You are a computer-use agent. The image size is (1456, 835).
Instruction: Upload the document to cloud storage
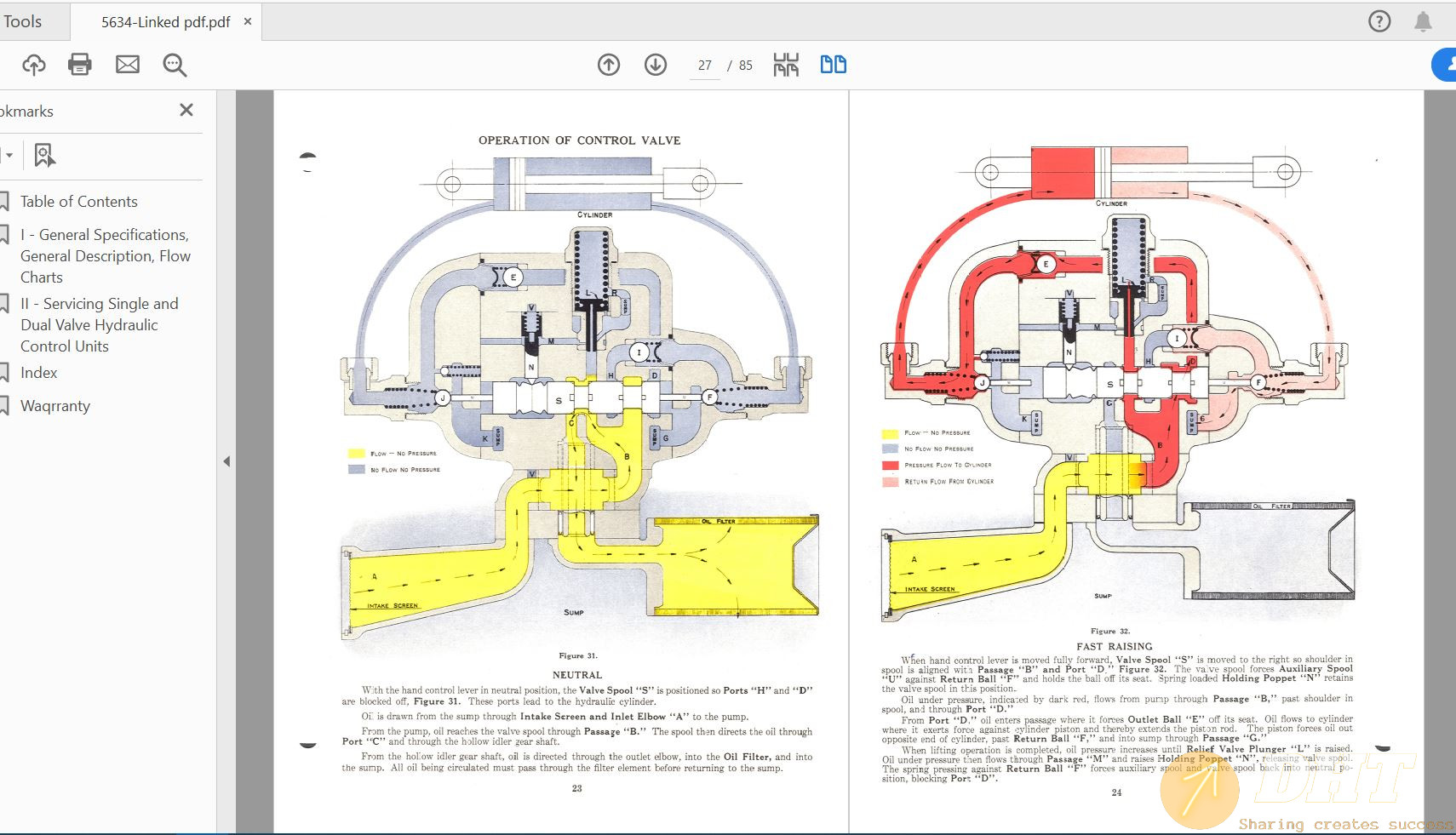34,65
